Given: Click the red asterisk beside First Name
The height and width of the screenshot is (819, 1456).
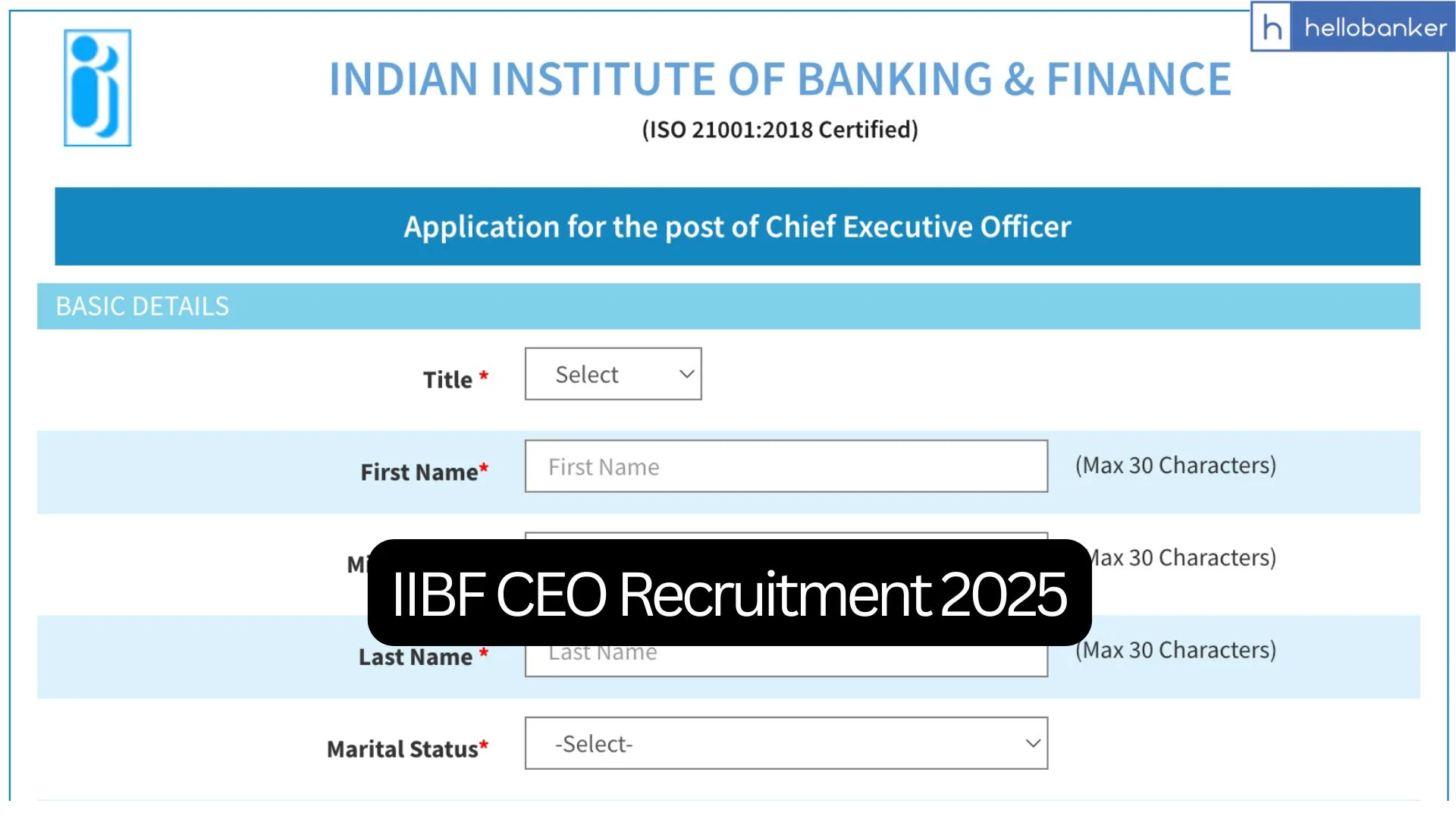Looking at the screenshot, I should 484,467.
